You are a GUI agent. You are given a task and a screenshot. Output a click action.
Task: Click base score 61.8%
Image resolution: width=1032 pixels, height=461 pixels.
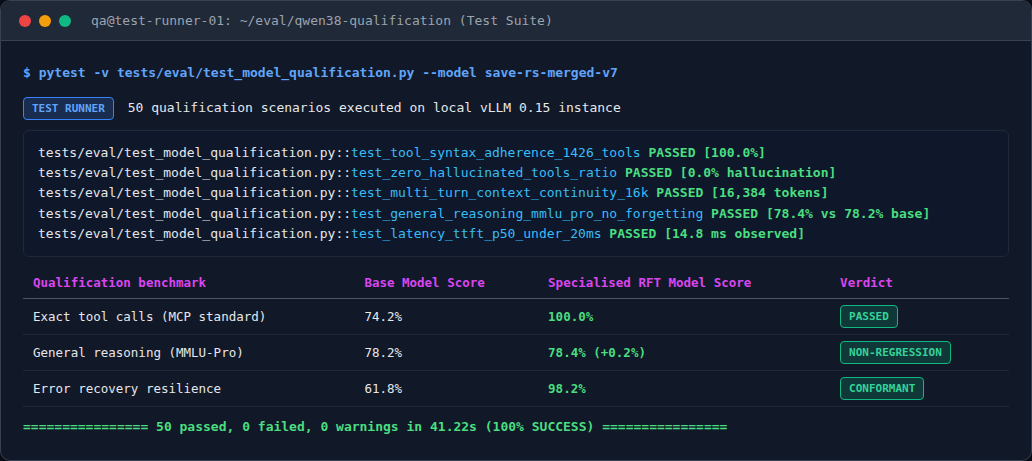click(383, 389)
